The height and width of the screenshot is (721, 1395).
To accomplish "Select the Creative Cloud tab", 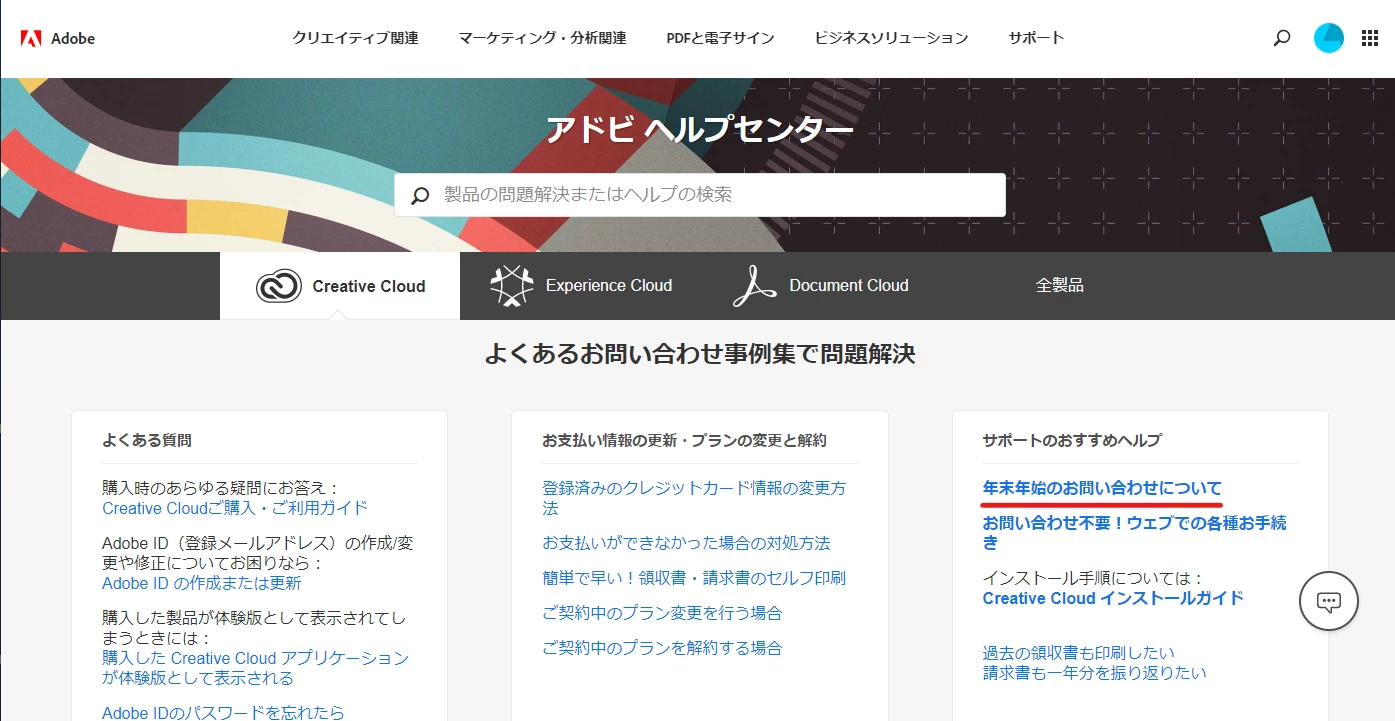I will (x=340, y=286).
